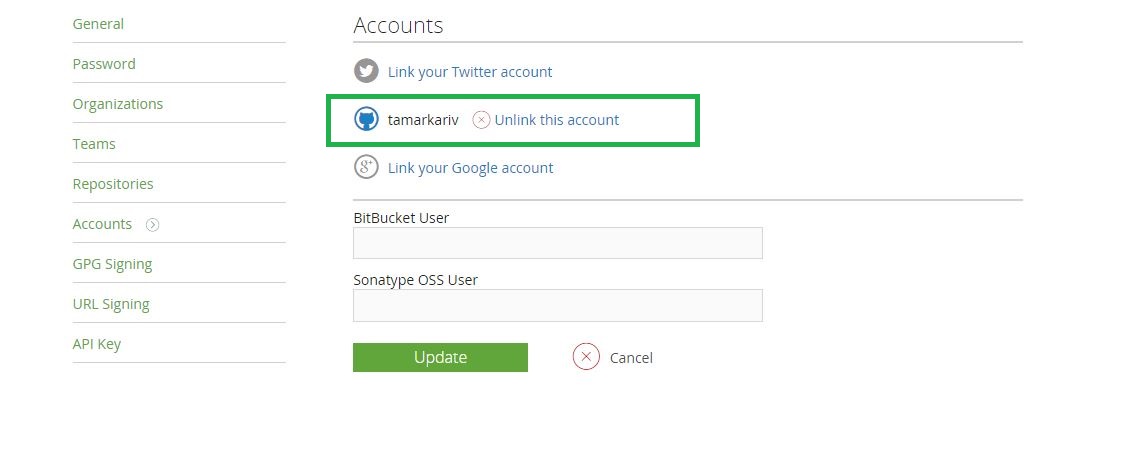Viewport: 1124px width, 474px height.
Task: Navigate to Teams settings
Action: pyautogui.click(x=94, y=144)
